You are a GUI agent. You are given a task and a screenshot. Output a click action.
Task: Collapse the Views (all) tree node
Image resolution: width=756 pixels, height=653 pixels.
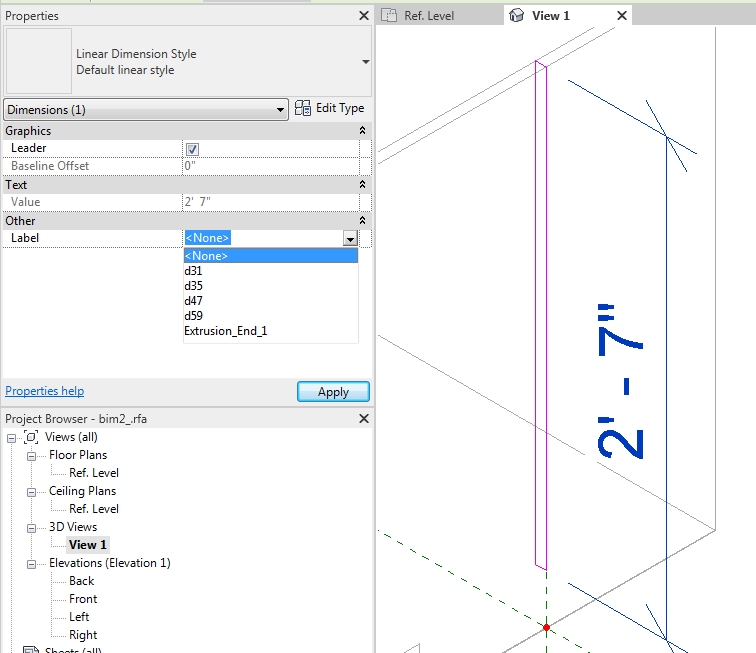tap(11, 438)
